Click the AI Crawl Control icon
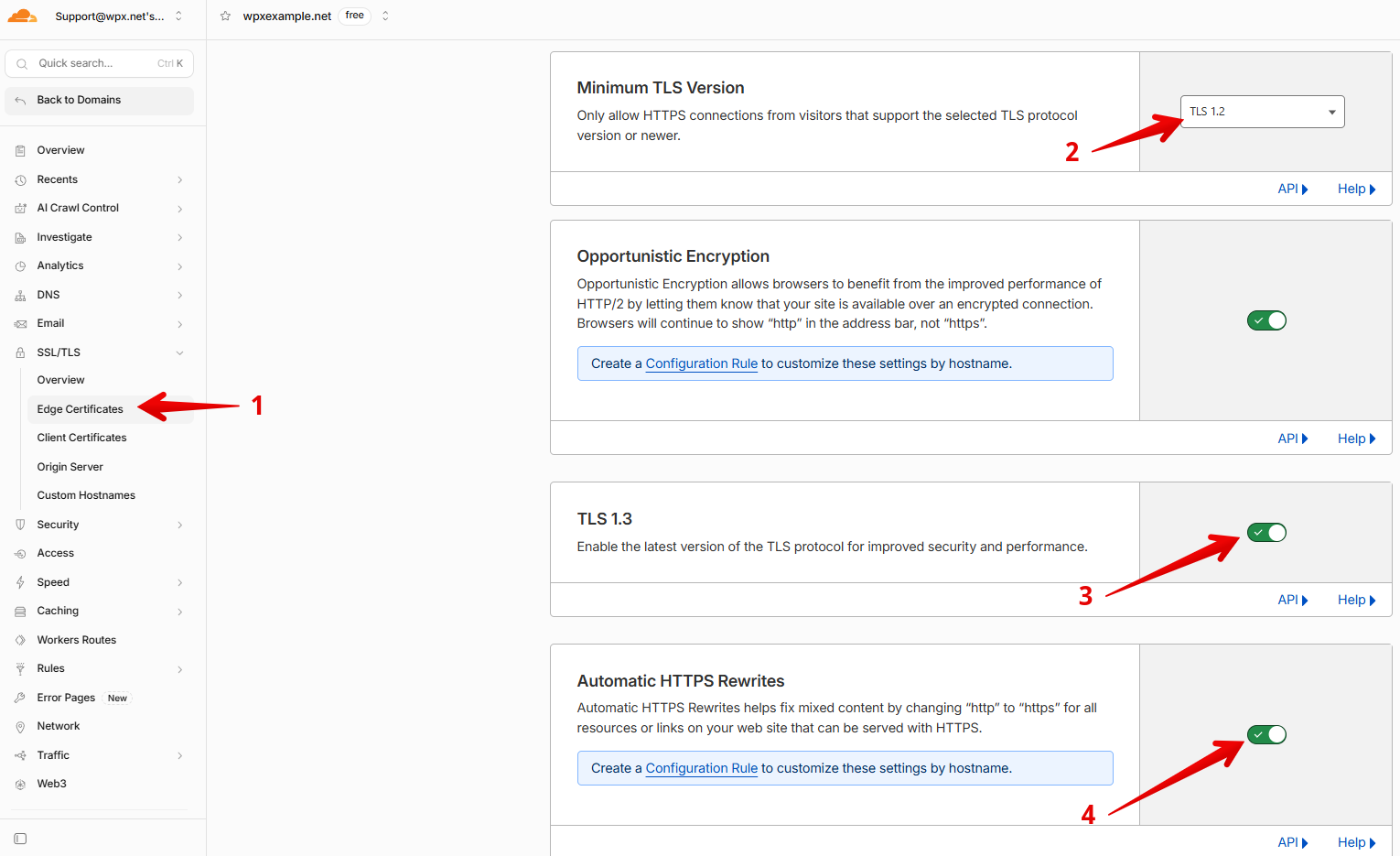 [20, 208]
